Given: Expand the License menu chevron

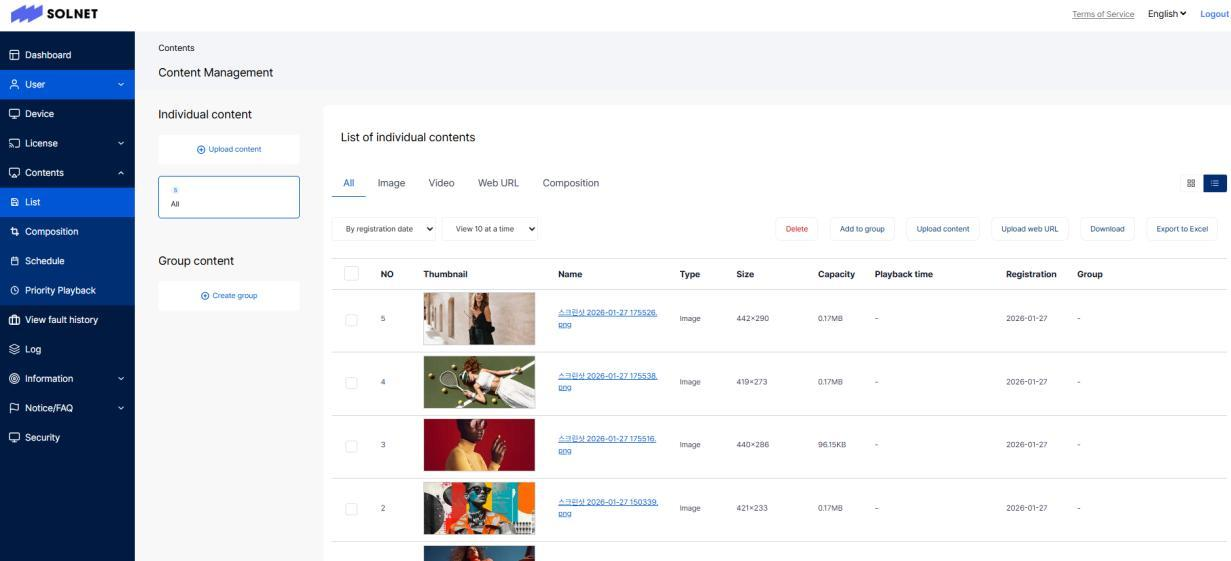Looking at the screenshot, I should (121, 144).
